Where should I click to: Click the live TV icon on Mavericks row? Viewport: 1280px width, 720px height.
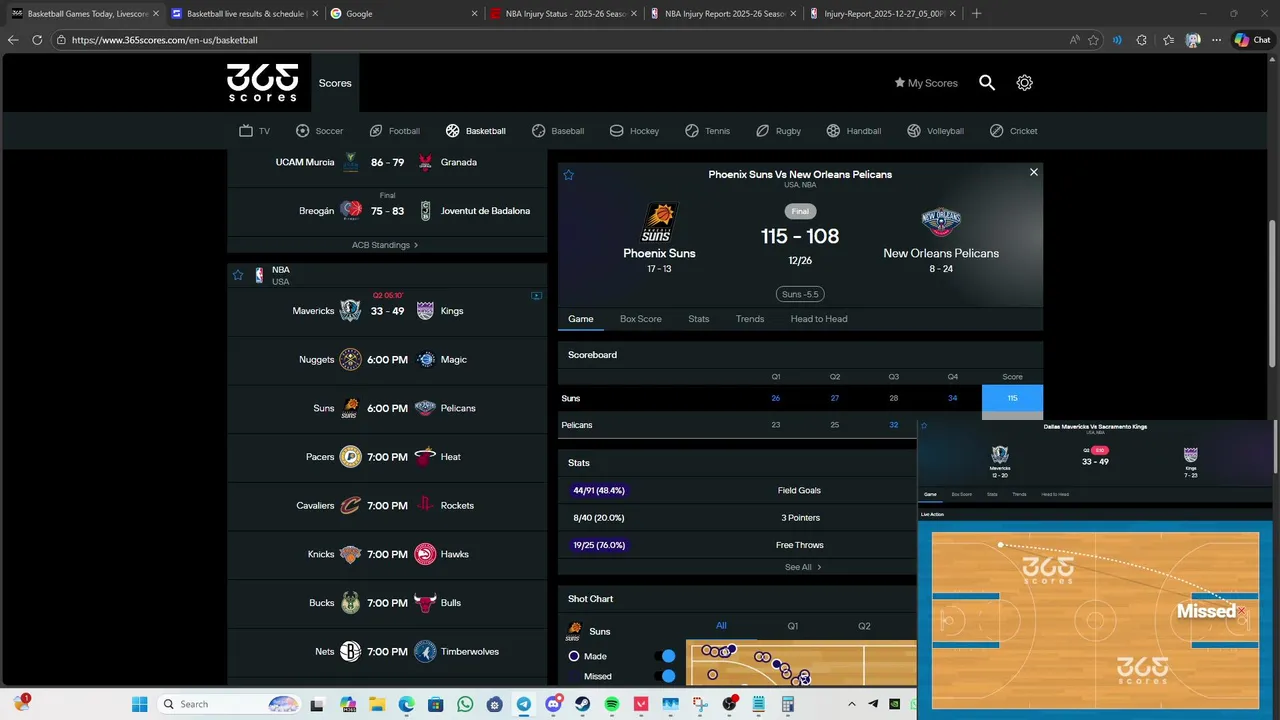click(x=536, y=296)
